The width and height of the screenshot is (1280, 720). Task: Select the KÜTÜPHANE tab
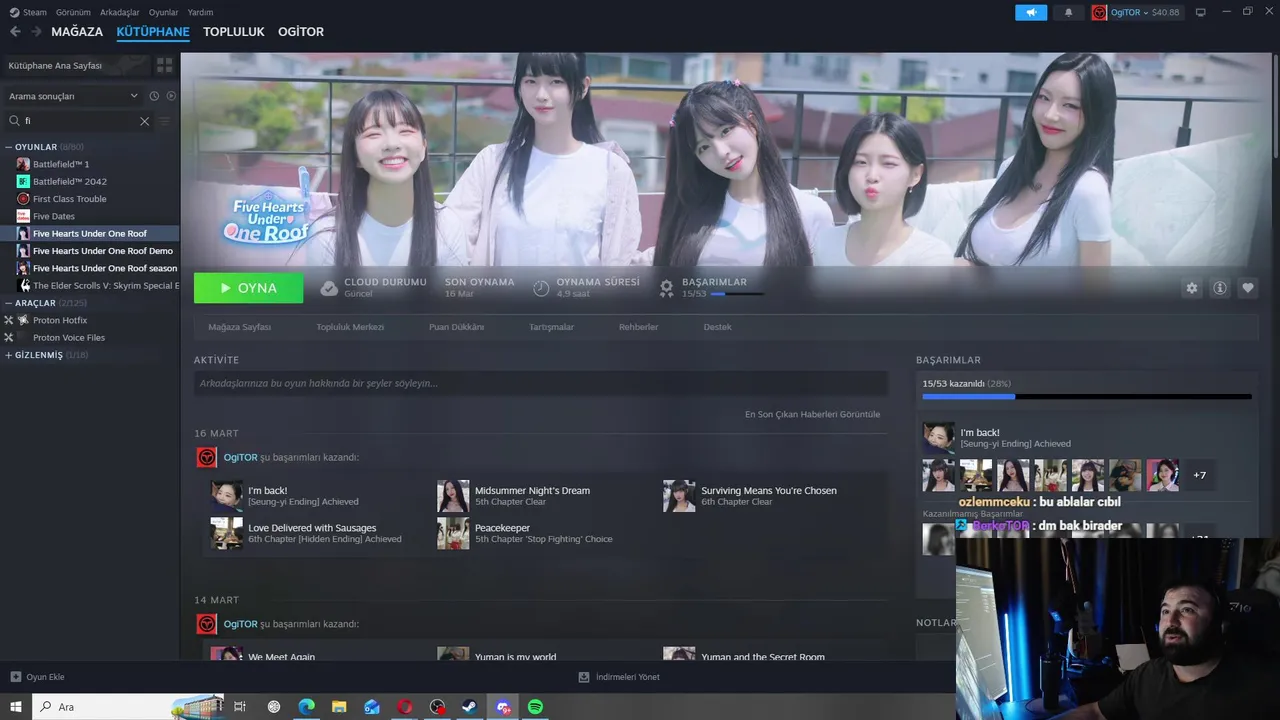[x=153, y=32]
